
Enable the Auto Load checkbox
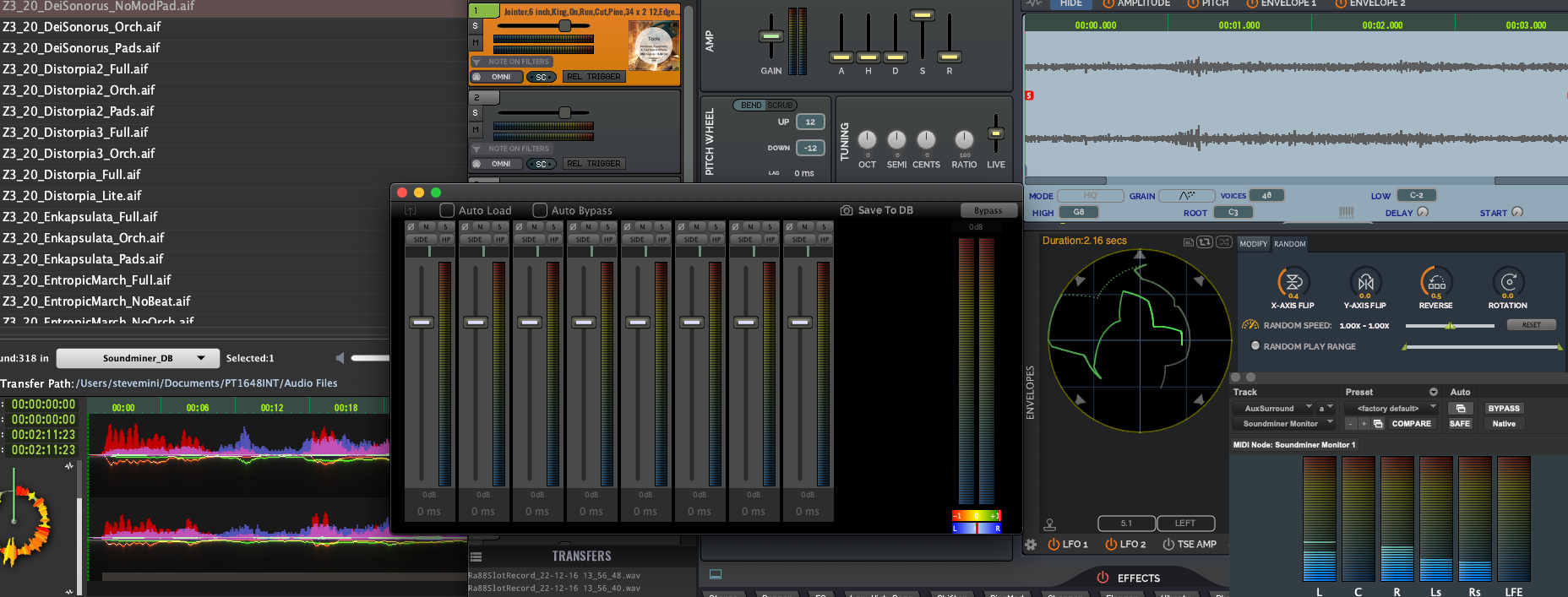point(448,210)
